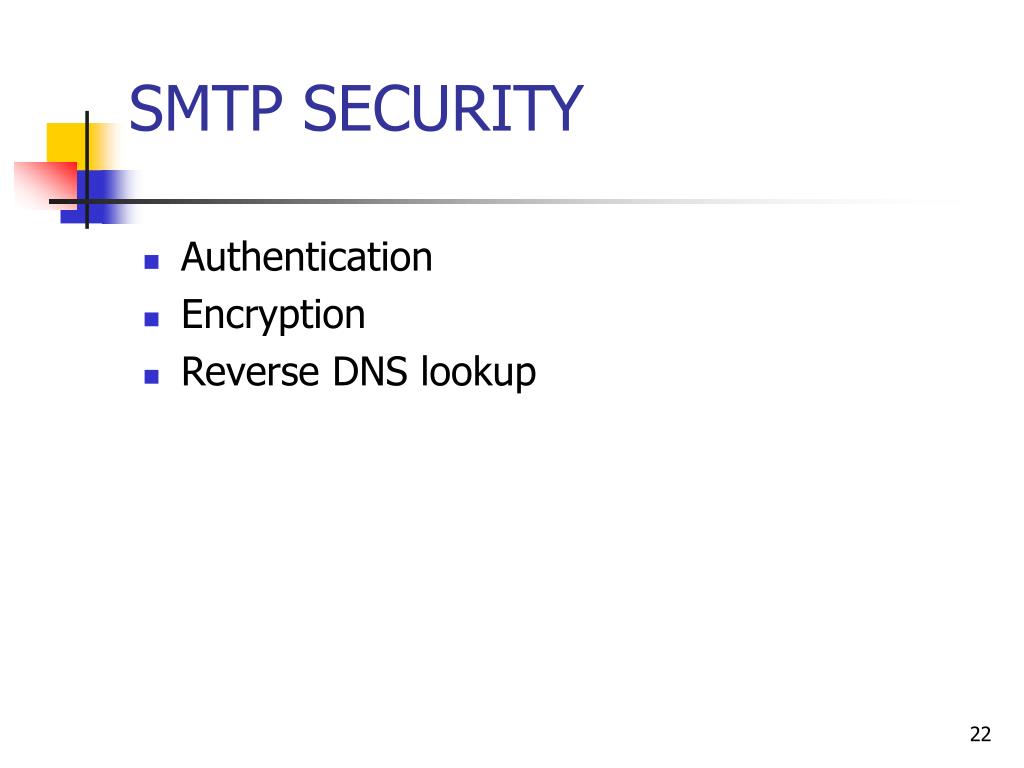Select the blue bullet beside Authentication
1024x768 pixels.
coord(152,263)
